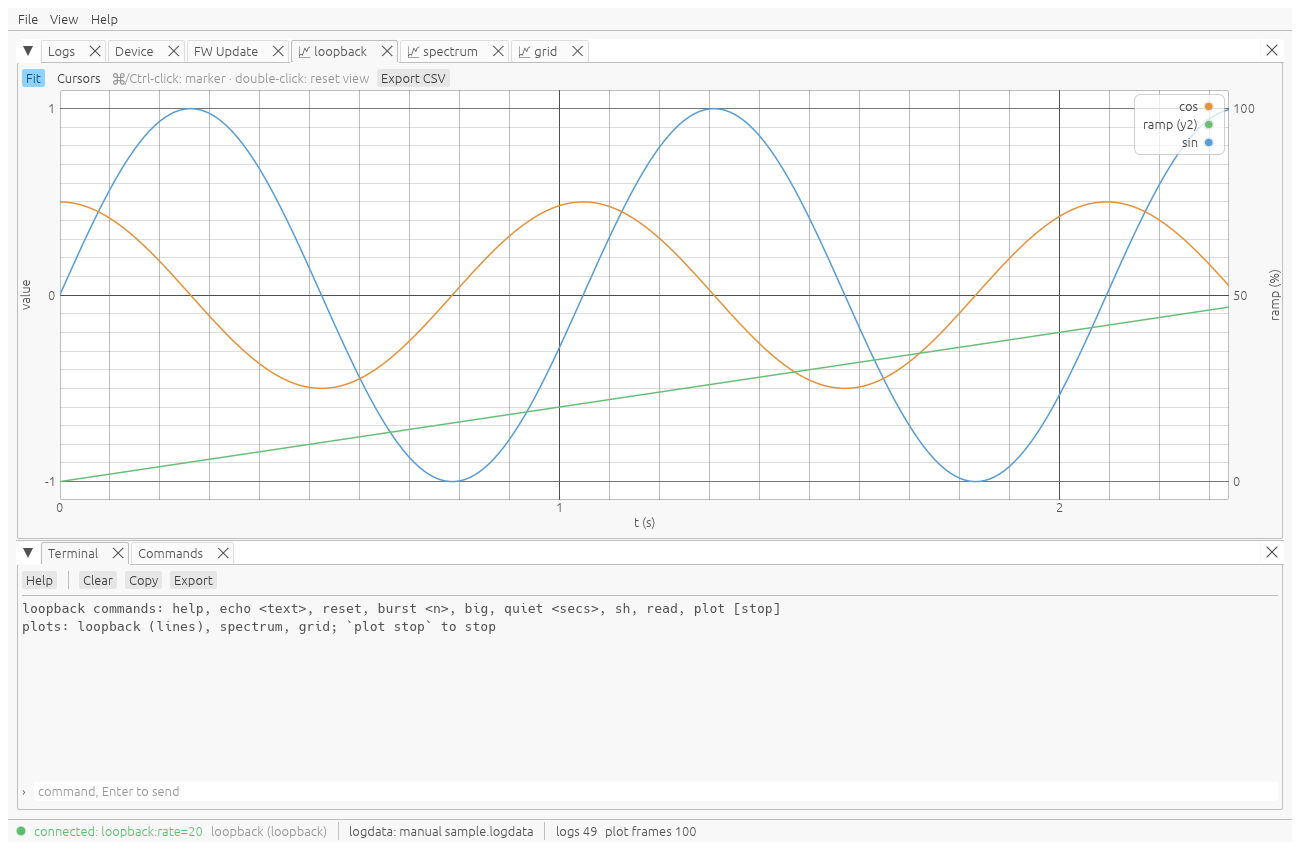Screen dimensions: 1300x850
Task: Focus the command input field
Action: coord(656,792)
